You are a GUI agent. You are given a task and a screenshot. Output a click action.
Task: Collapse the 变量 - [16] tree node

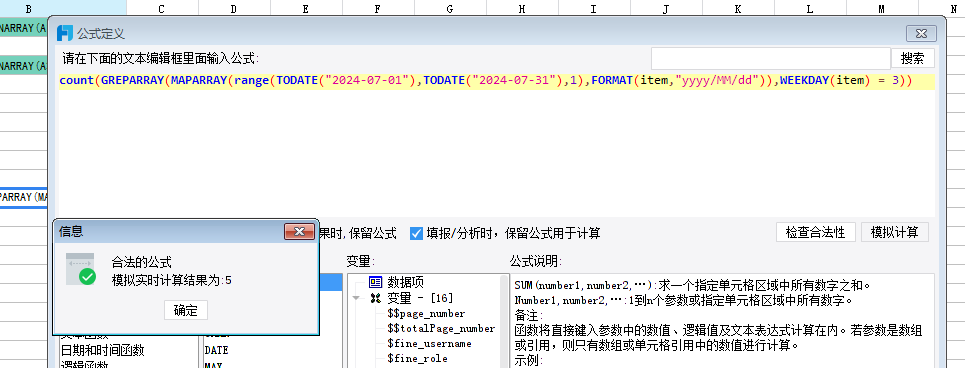pyautogui.click(x=356, y=298)
